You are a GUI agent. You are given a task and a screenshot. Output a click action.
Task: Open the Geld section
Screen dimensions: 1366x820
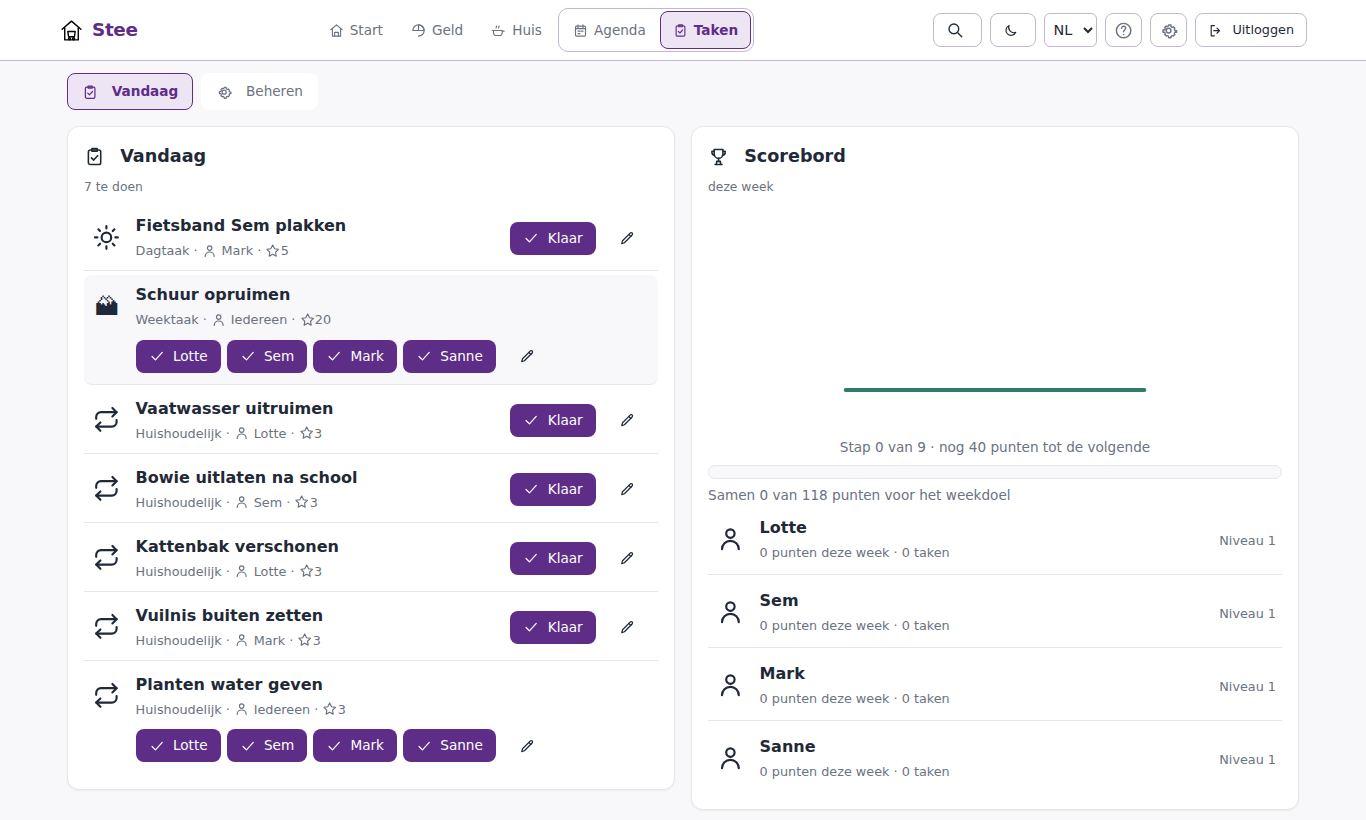click(437, 30)
